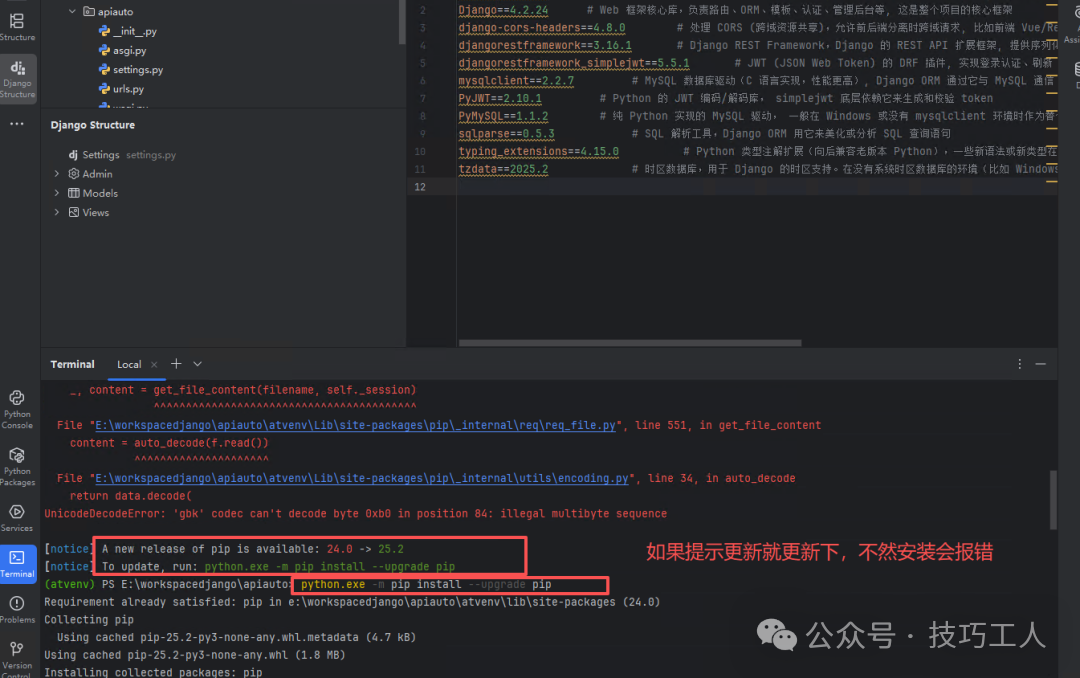
Task: Select the Models table icon
Action: click(x=74, y=194)
